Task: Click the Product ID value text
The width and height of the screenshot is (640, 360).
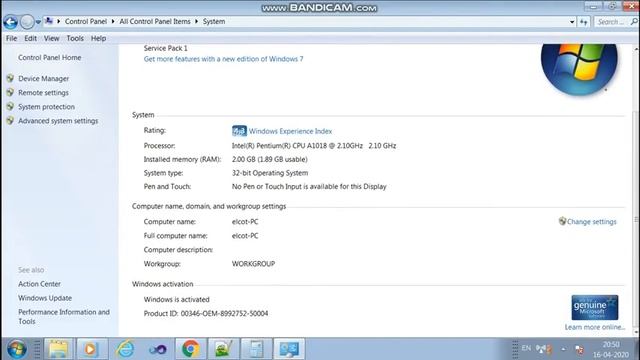Action: pos(224,313)
